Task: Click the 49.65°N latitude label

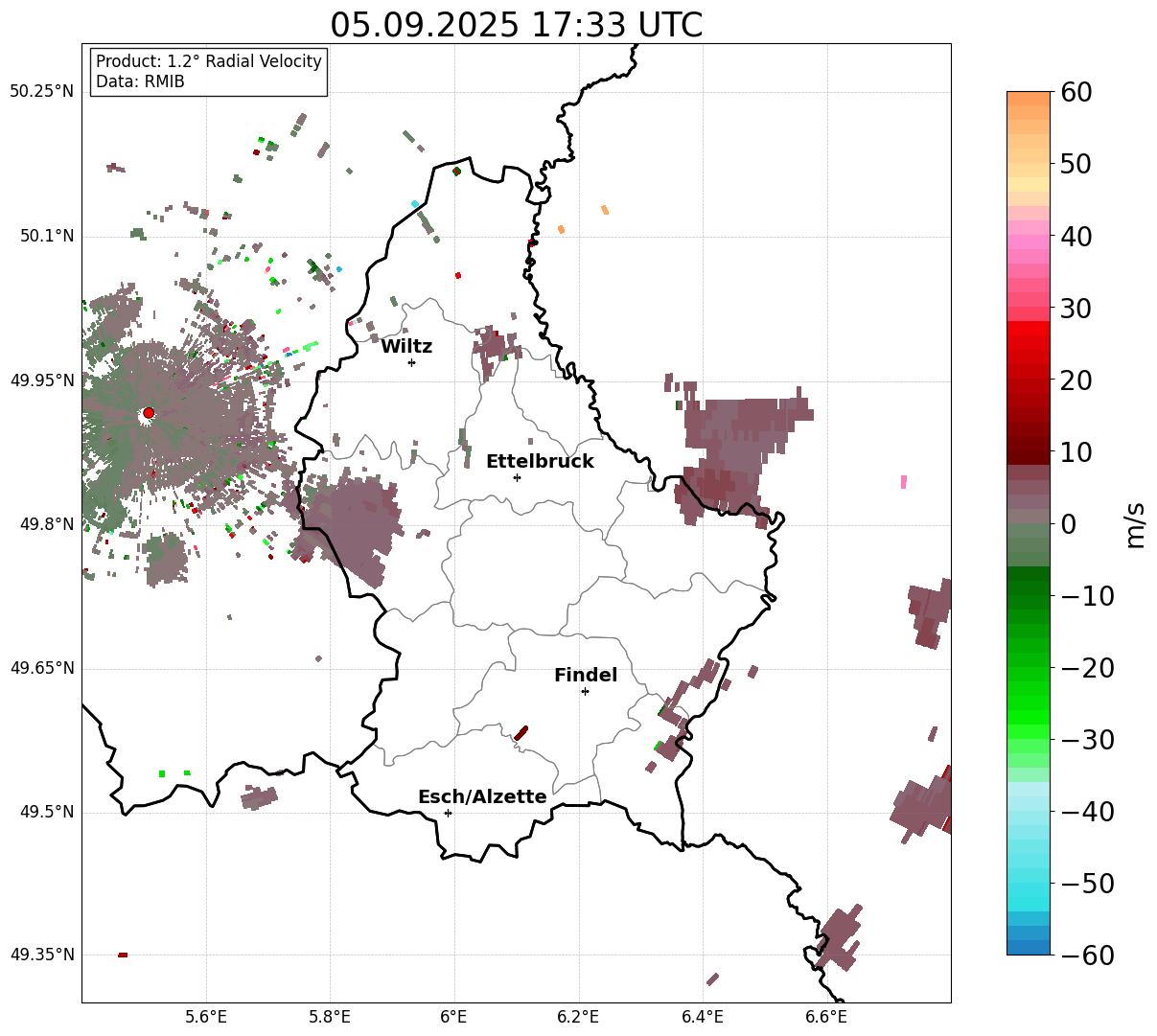Action: (41, 668)
